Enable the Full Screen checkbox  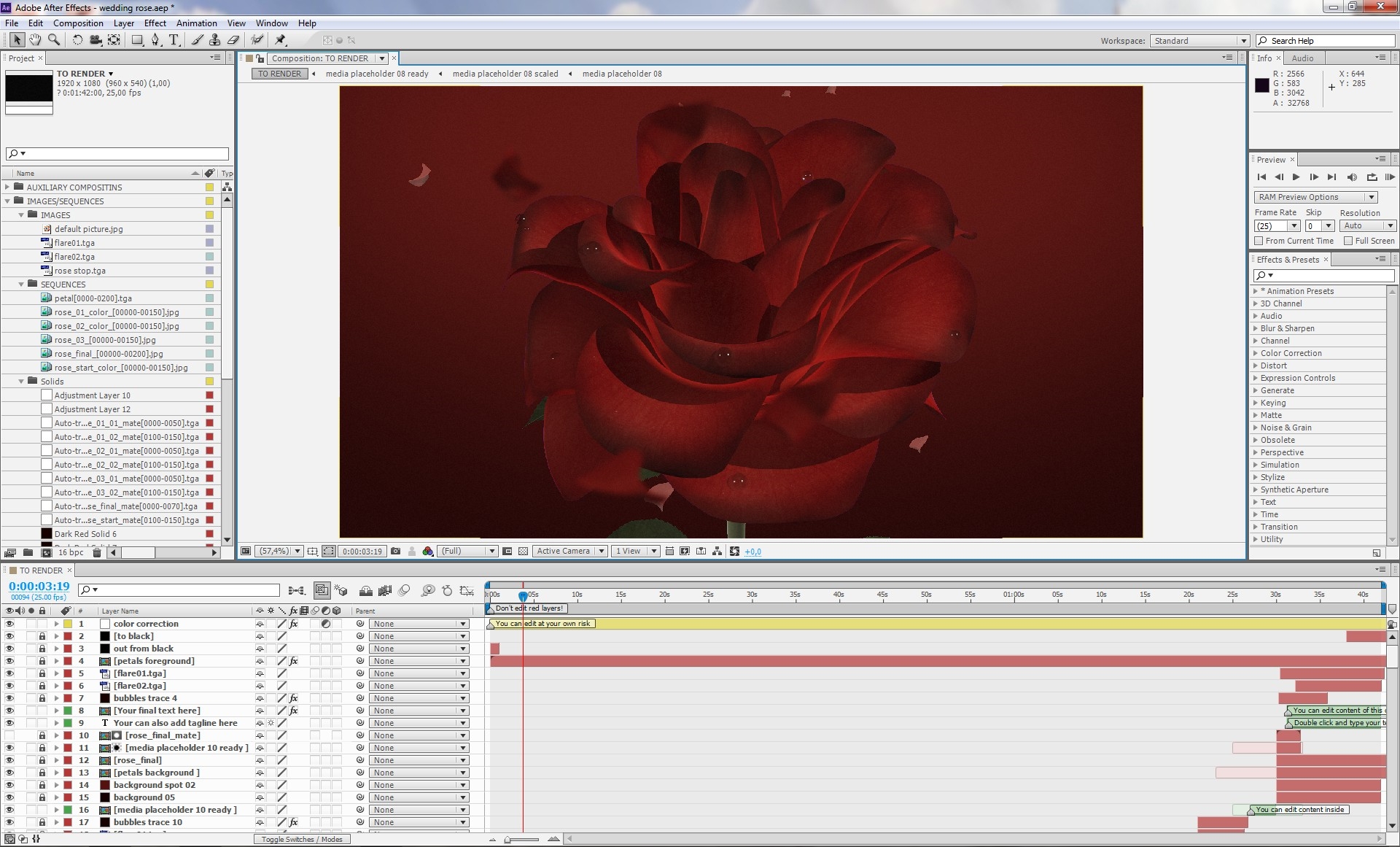coord(1347,241)
